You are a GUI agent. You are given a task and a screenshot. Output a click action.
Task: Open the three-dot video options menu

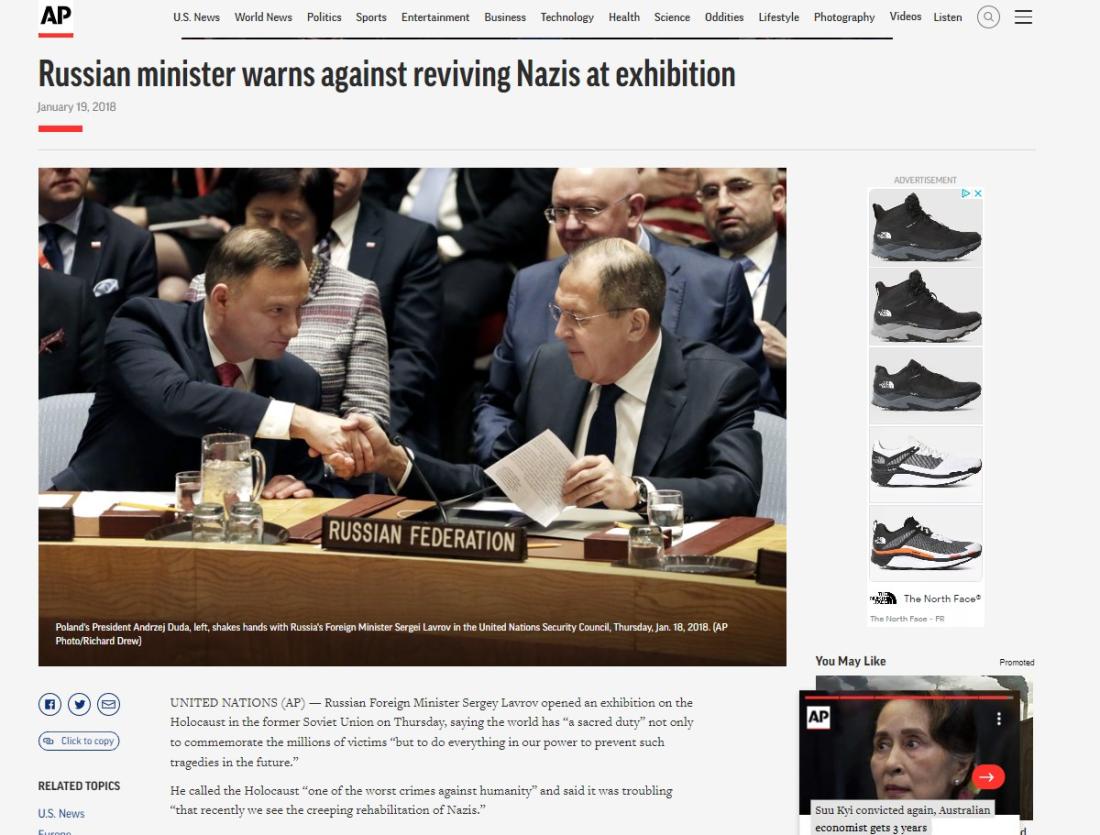tap(998, 719)
